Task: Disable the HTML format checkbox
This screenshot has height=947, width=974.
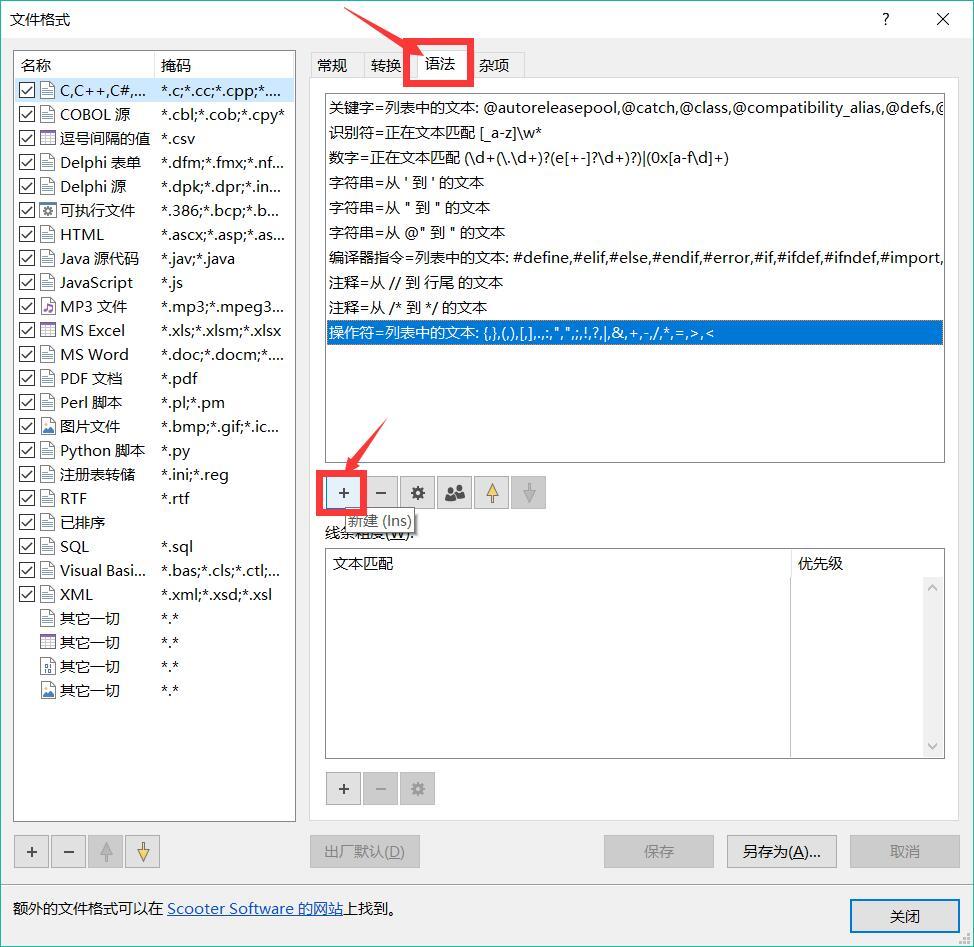Action: tap(25, 234)
